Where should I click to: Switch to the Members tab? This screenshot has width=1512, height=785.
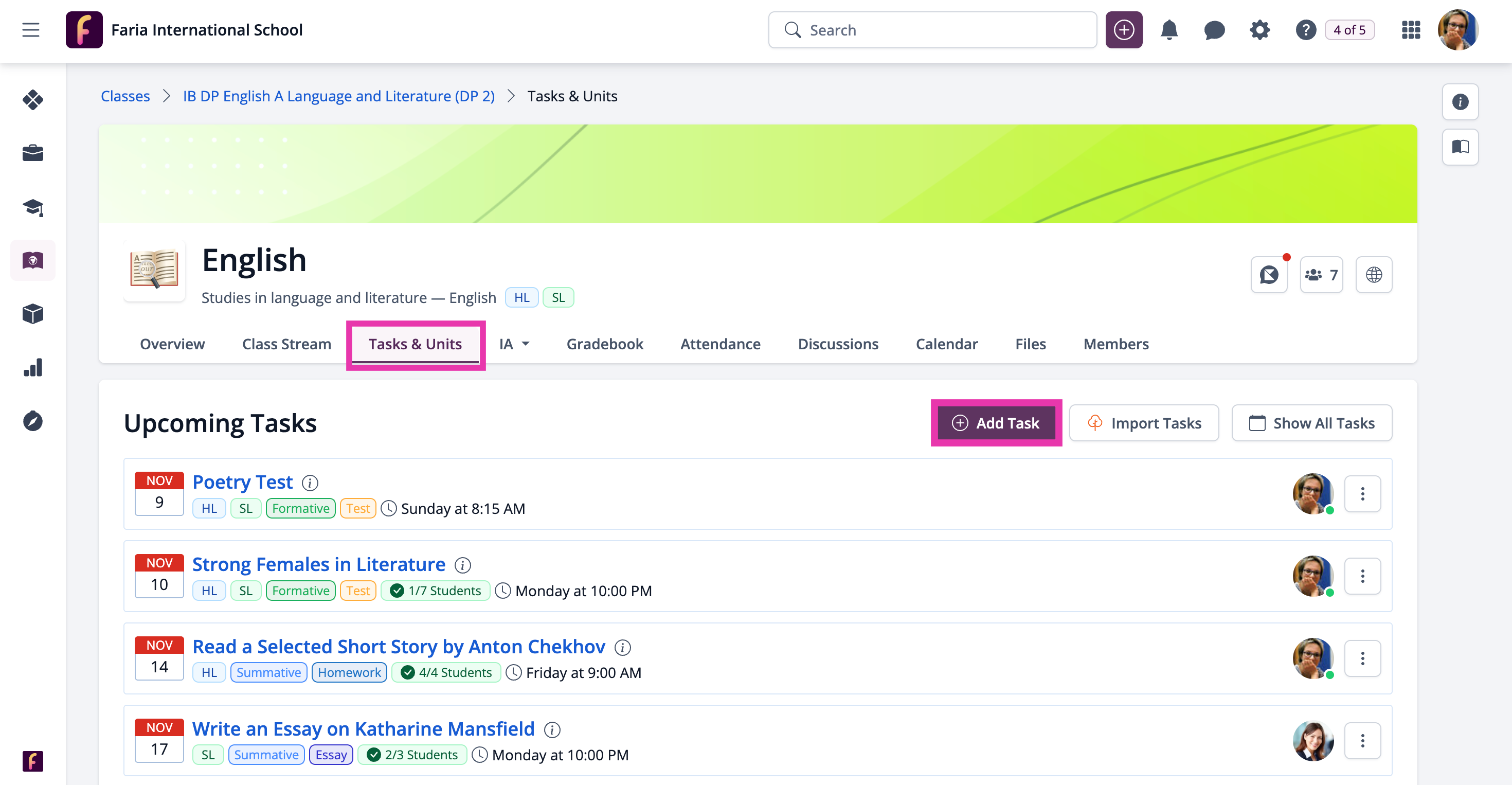coord(1116,344)
